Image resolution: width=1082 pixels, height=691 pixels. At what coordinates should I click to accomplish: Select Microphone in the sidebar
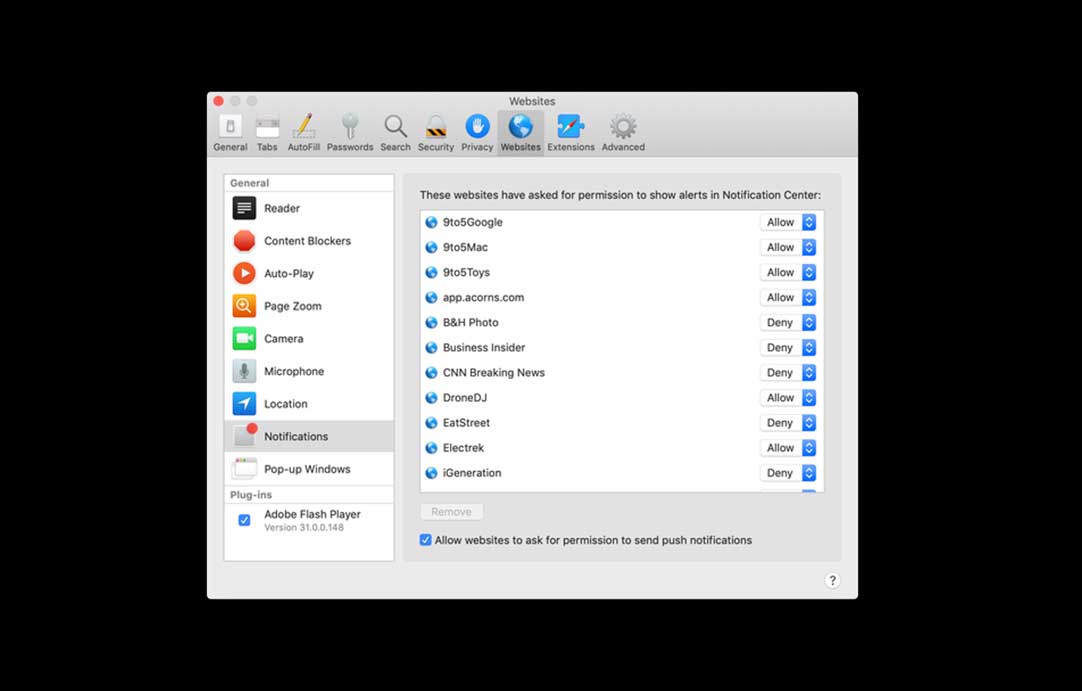point(309,371)
